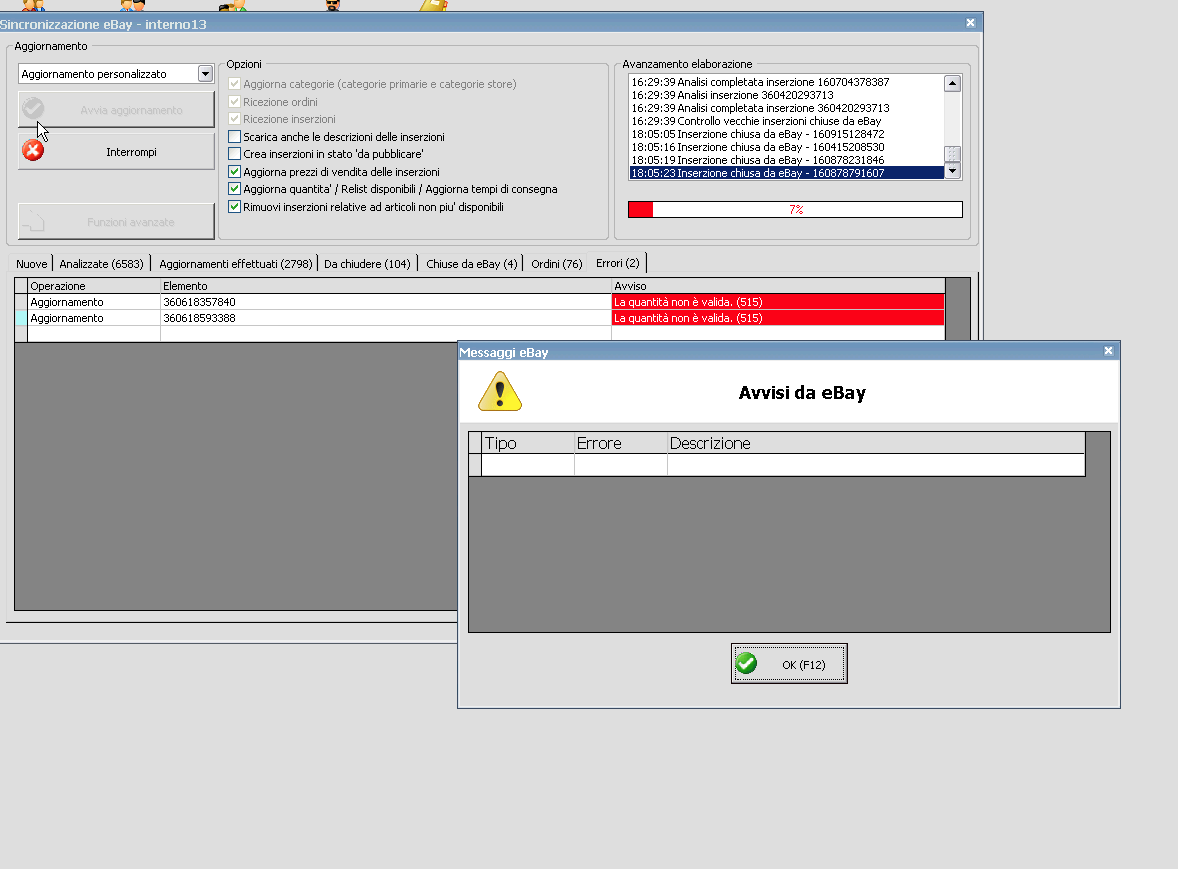
Task: Open the Aggiornamenti effettuati (2798) tab
Action: [236, 264]
